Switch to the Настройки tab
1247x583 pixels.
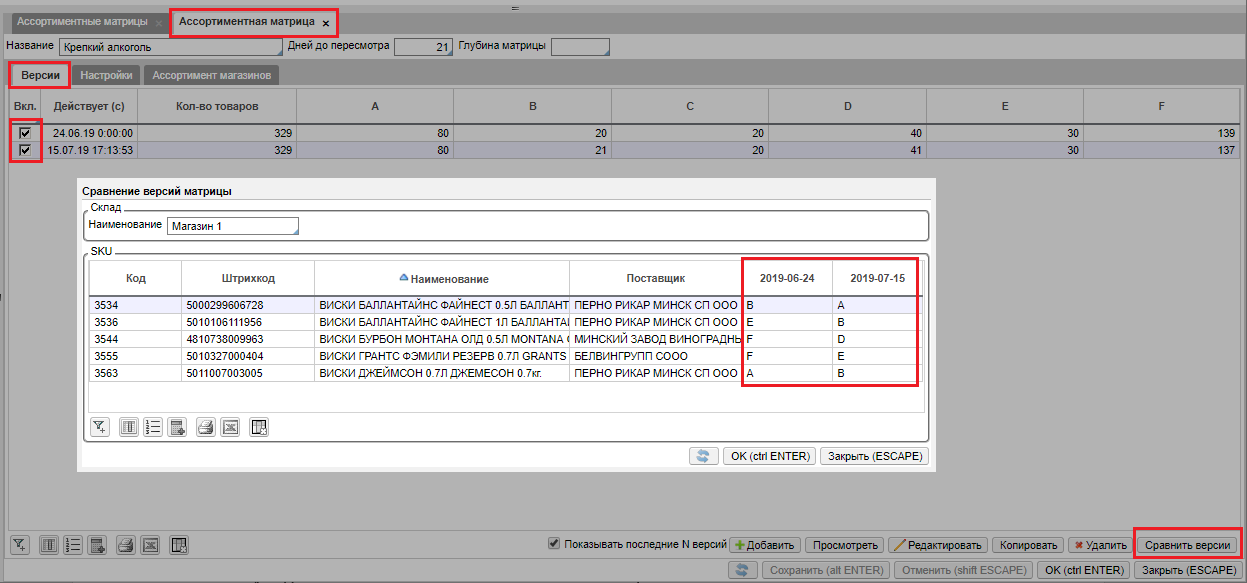pos(106,75)
